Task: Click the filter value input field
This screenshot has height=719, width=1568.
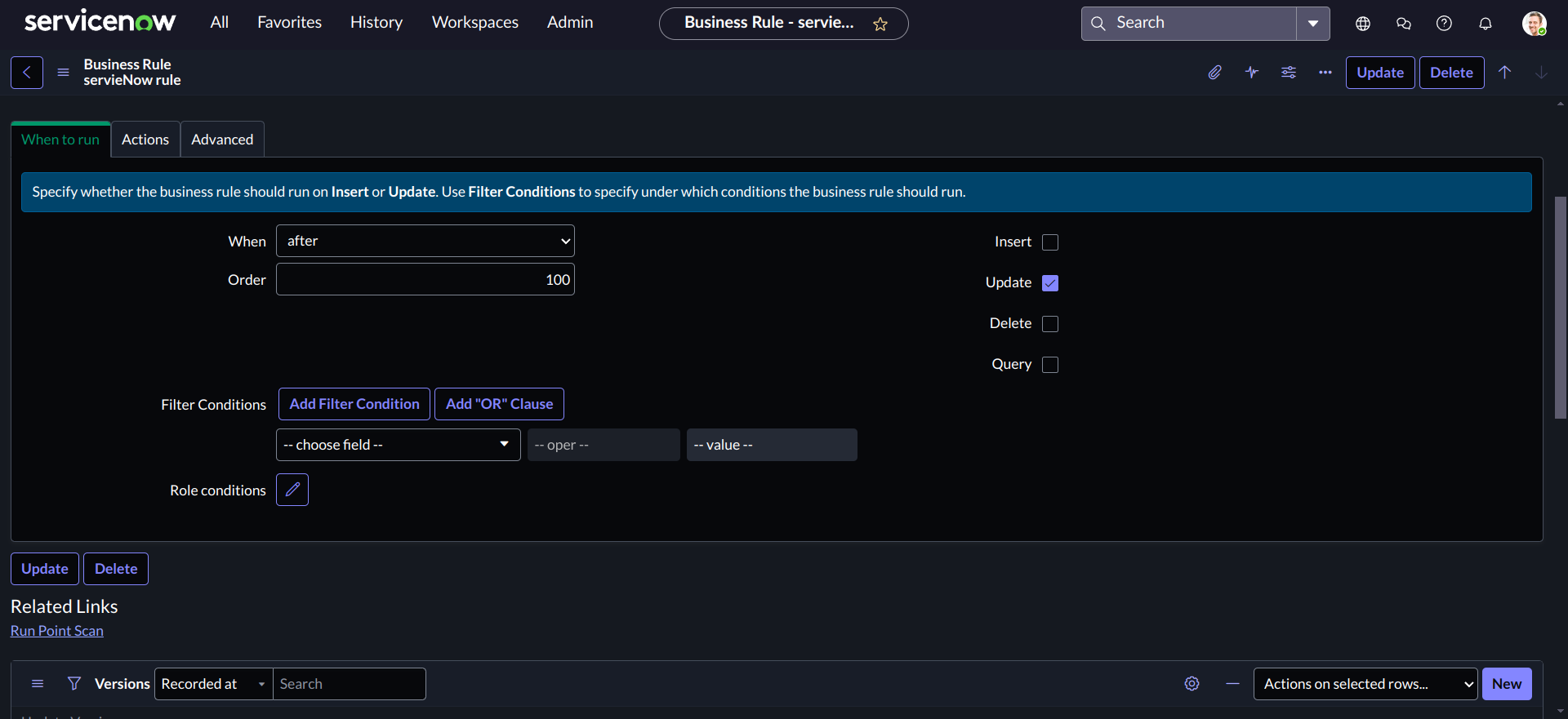Action: click(772, 445)
